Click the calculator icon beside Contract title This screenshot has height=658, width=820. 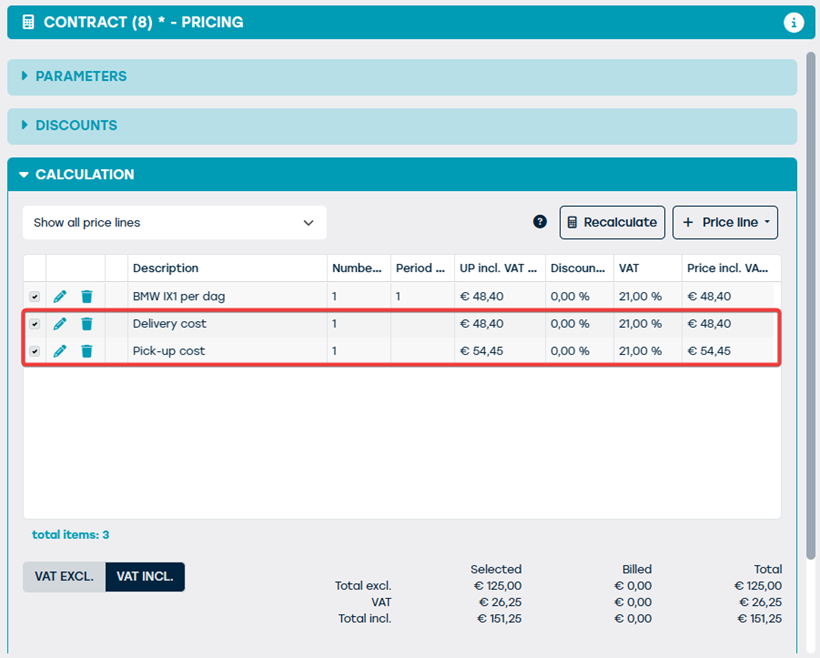coord(28,22)
